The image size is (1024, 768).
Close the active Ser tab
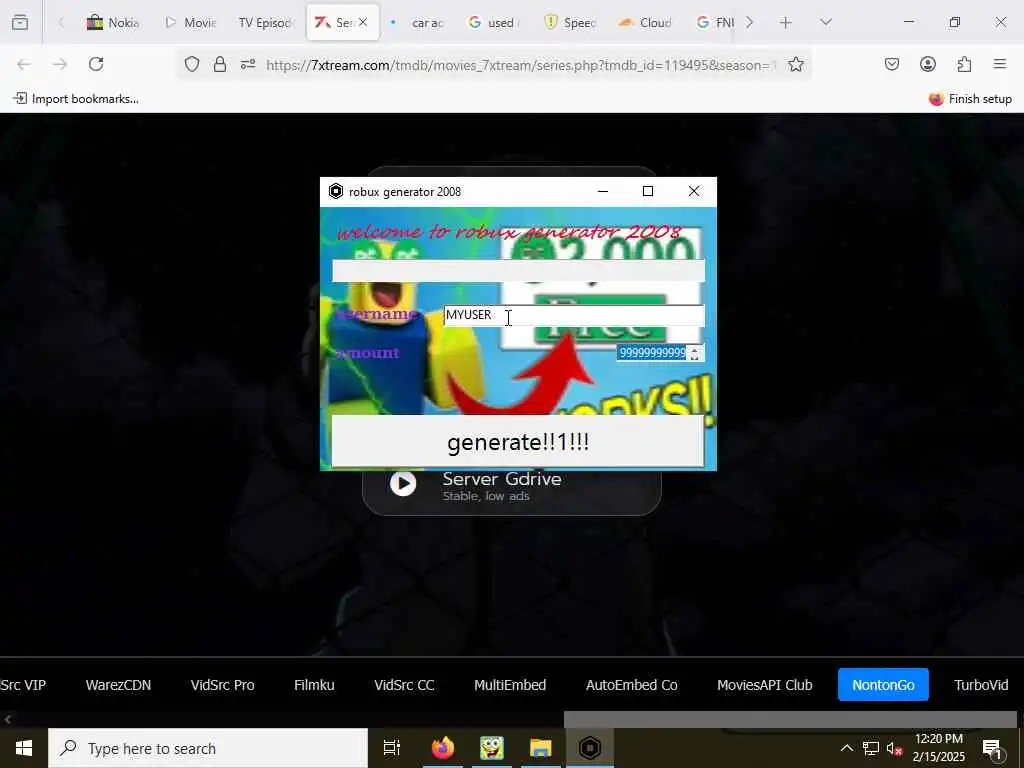[363, 22]
